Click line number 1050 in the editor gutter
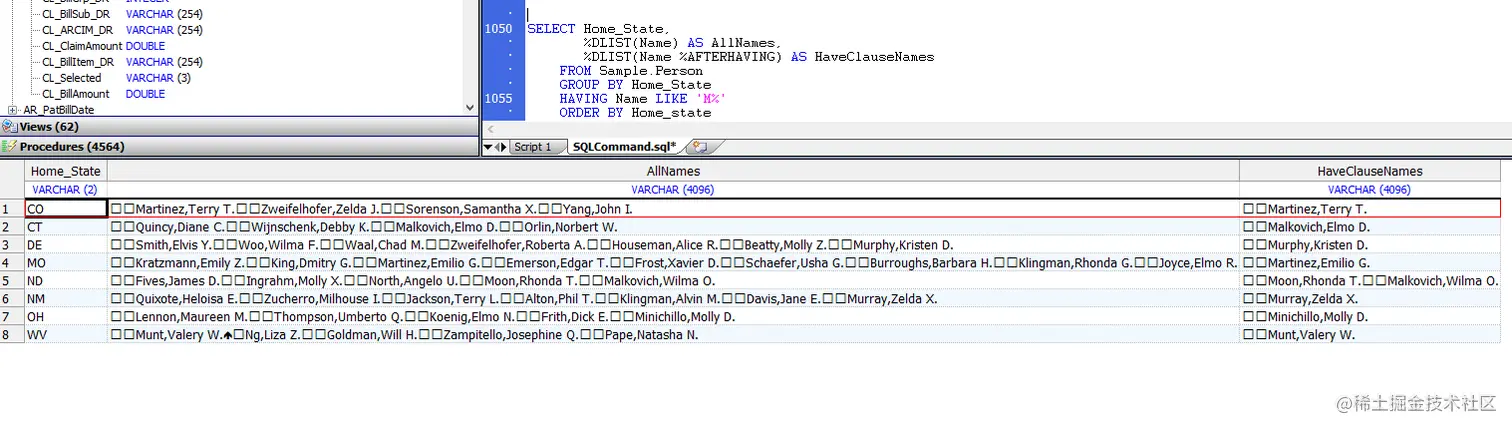The height and width of the screenshot is (429, 1512). (498, 29)
